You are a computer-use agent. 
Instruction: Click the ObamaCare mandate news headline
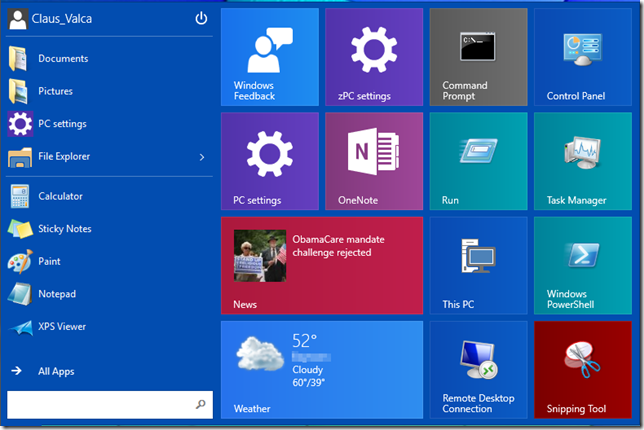click(338, 246)
